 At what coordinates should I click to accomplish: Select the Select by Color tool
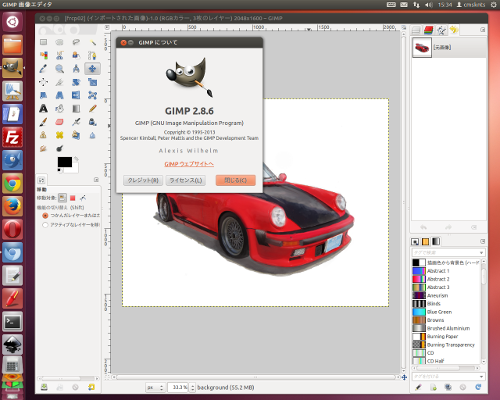click(43, 55)
